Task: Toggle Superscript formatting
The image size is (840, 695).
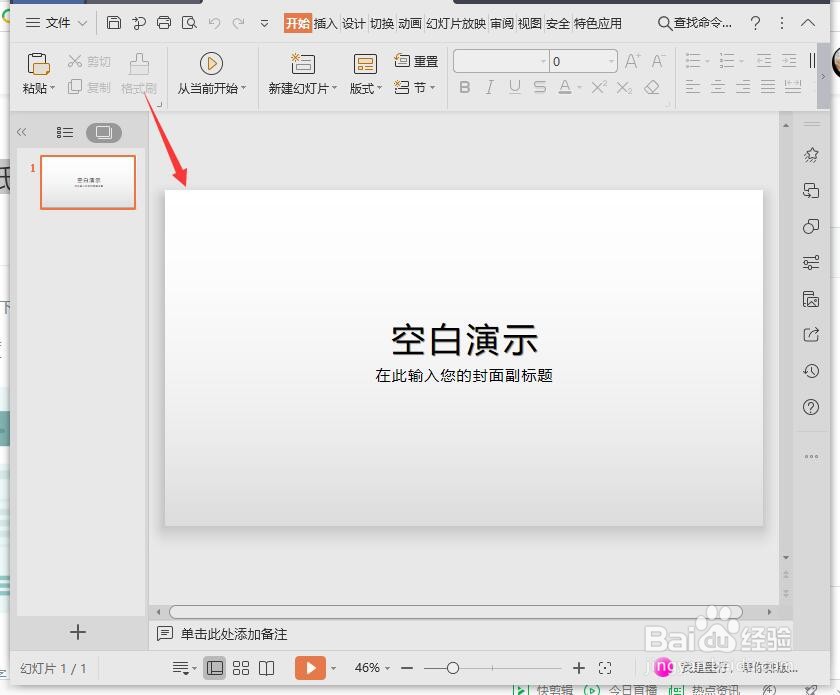Action: [599, 87]
